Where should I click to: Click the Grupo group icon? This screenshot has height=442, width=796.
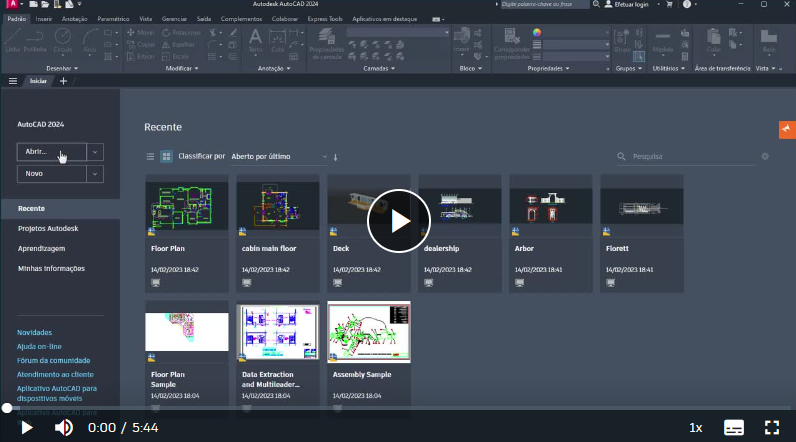[x=622, y=40]
